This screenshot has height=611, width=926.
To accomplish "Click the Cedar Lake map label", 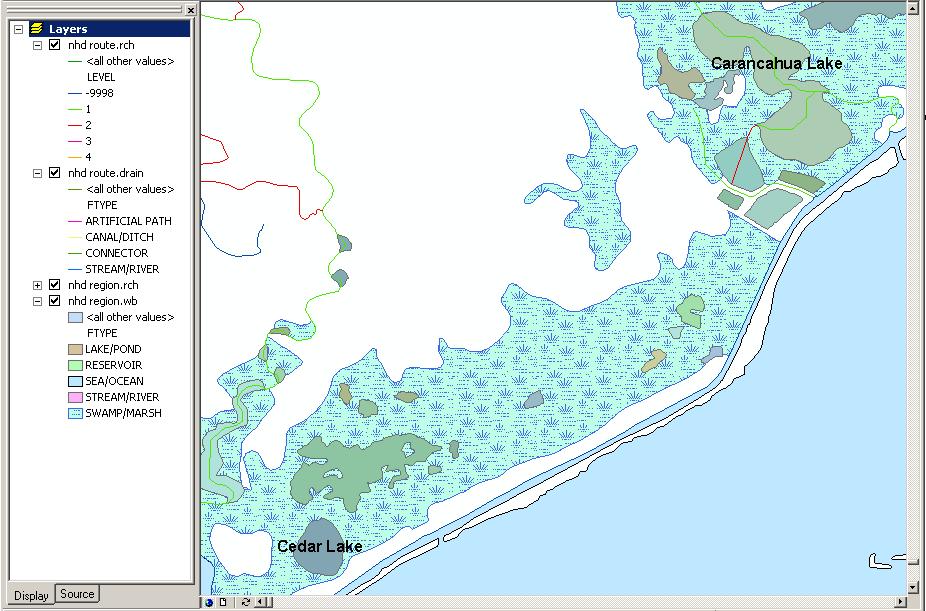I will [319, 546].
